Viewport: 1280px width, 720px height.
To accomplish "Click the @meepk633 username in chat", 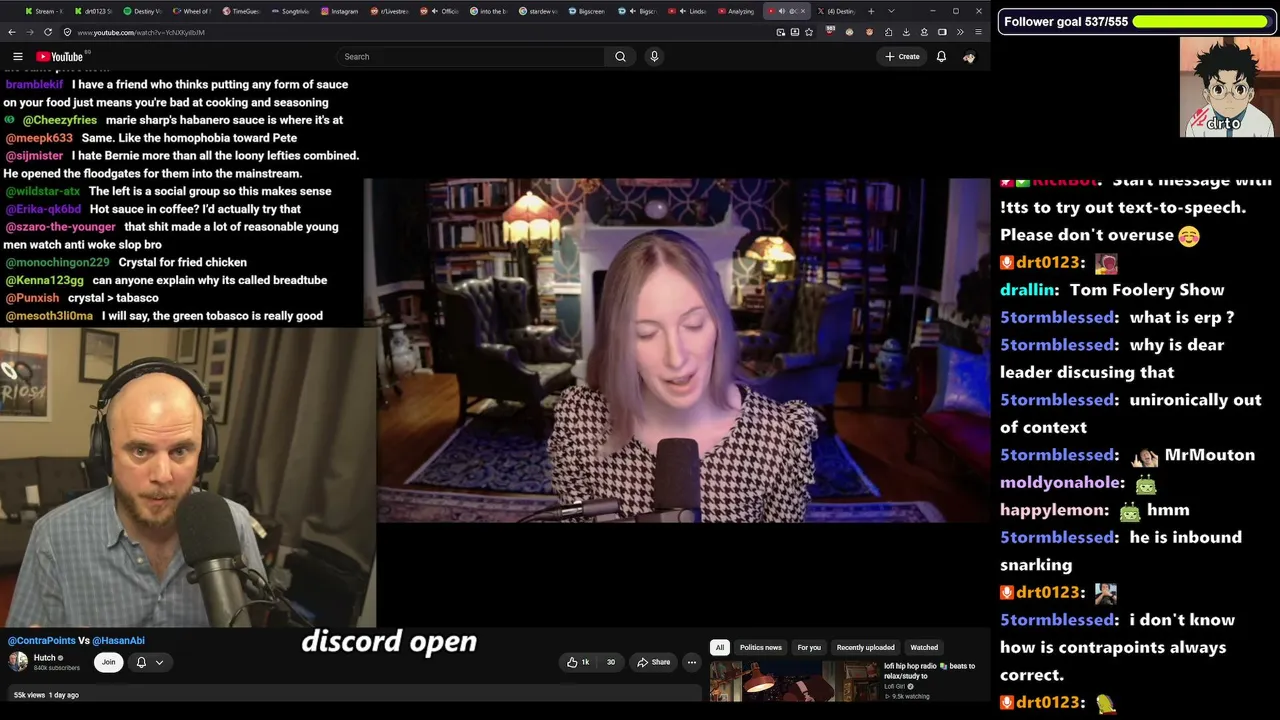I will [39, 138].
